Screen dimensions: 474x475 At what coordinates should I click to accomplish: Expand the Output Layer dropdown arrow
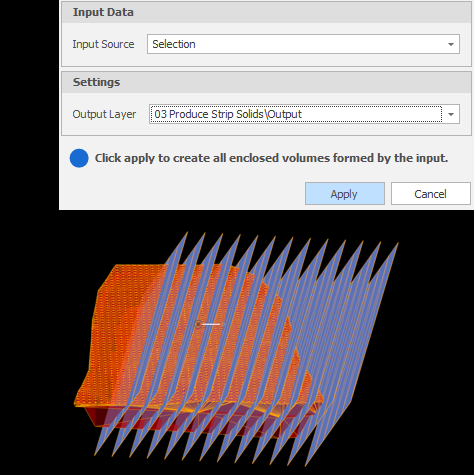coord(451,114)
